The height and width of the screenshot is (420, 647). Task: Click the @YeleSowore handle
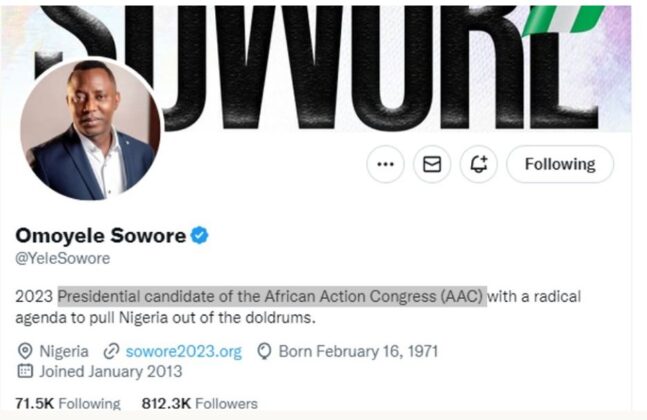tap(63, 258)
